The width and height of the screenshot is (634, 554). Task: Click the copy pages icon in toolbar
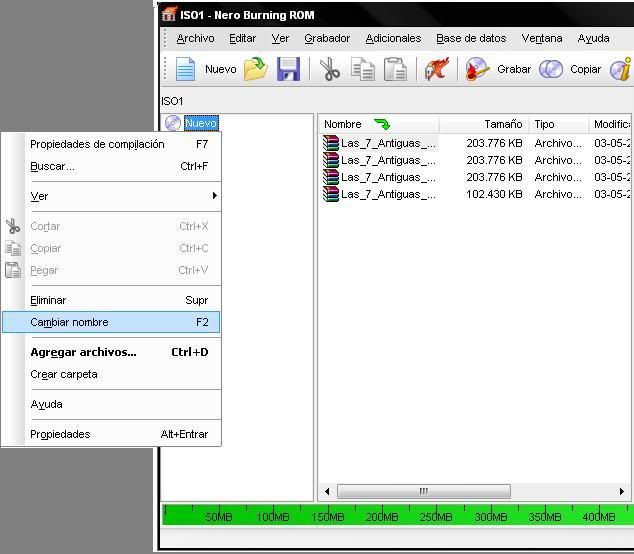coord(363,69)
